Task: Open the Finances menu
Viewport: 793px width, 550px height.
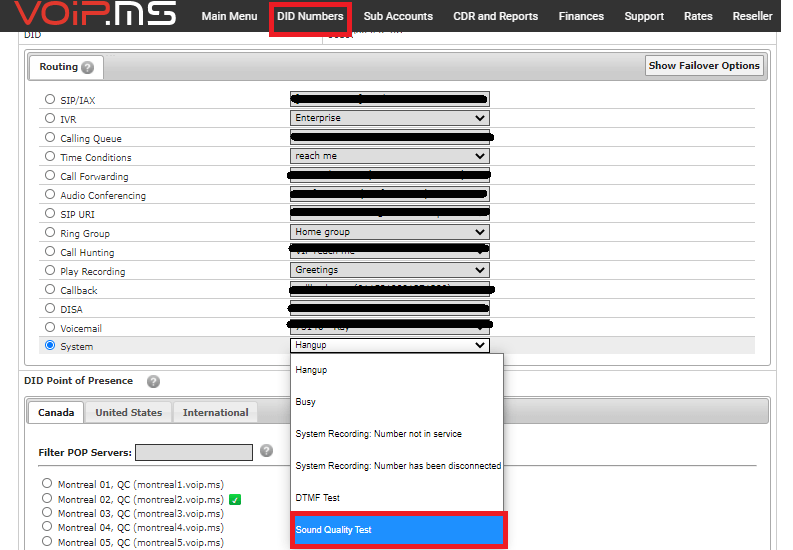Action: click(x=581, y=16)
